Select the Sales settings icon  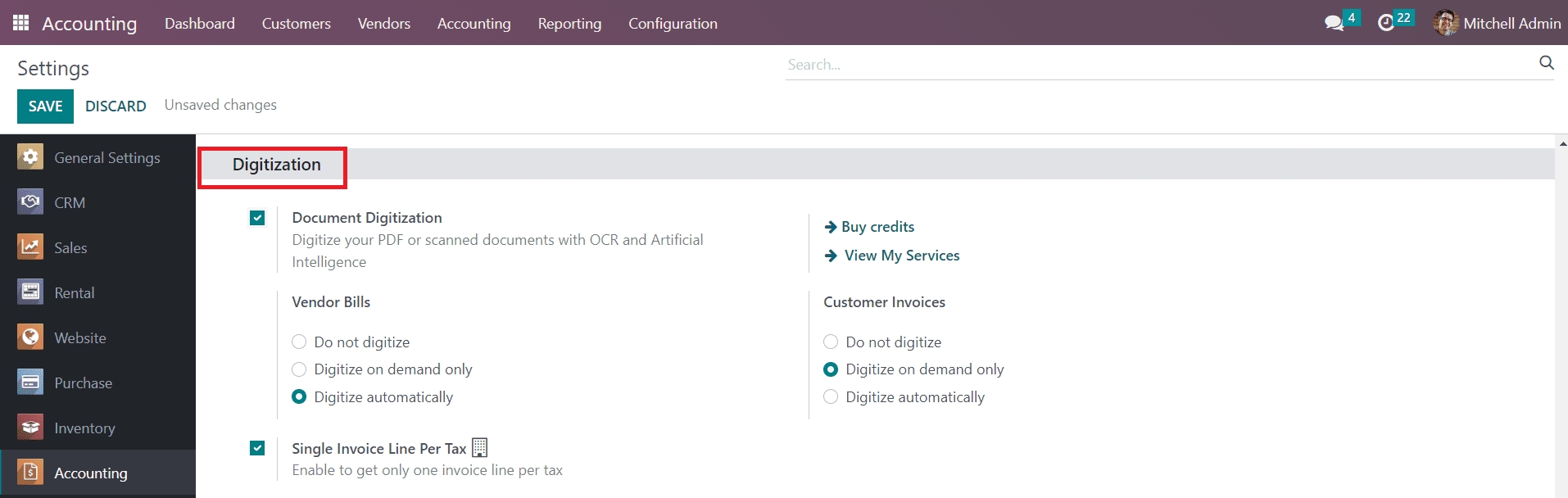[x=30, y=247]
